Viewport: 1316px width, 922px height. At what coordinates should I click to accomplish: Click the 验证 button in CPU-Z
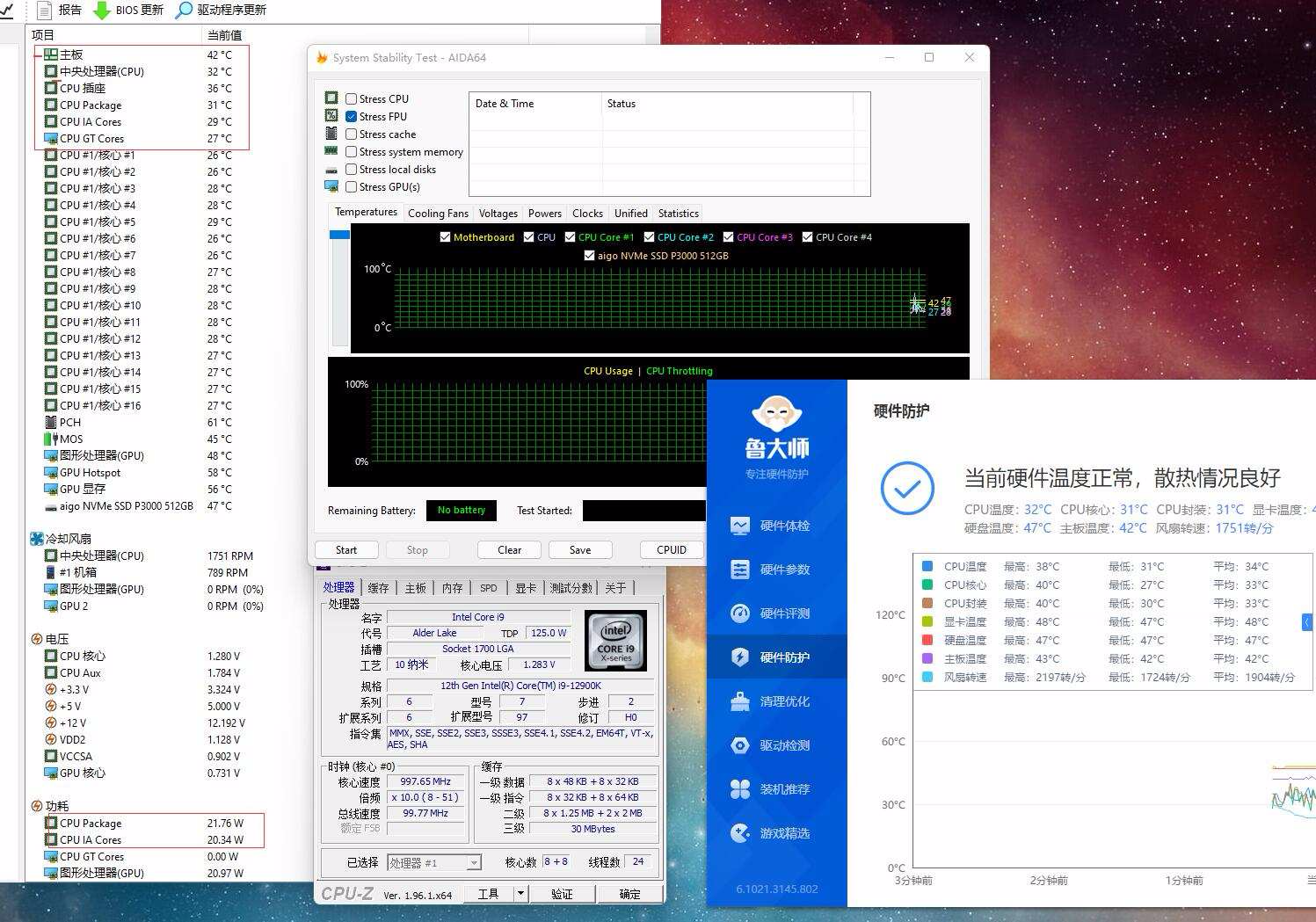[x=562, y=893]
